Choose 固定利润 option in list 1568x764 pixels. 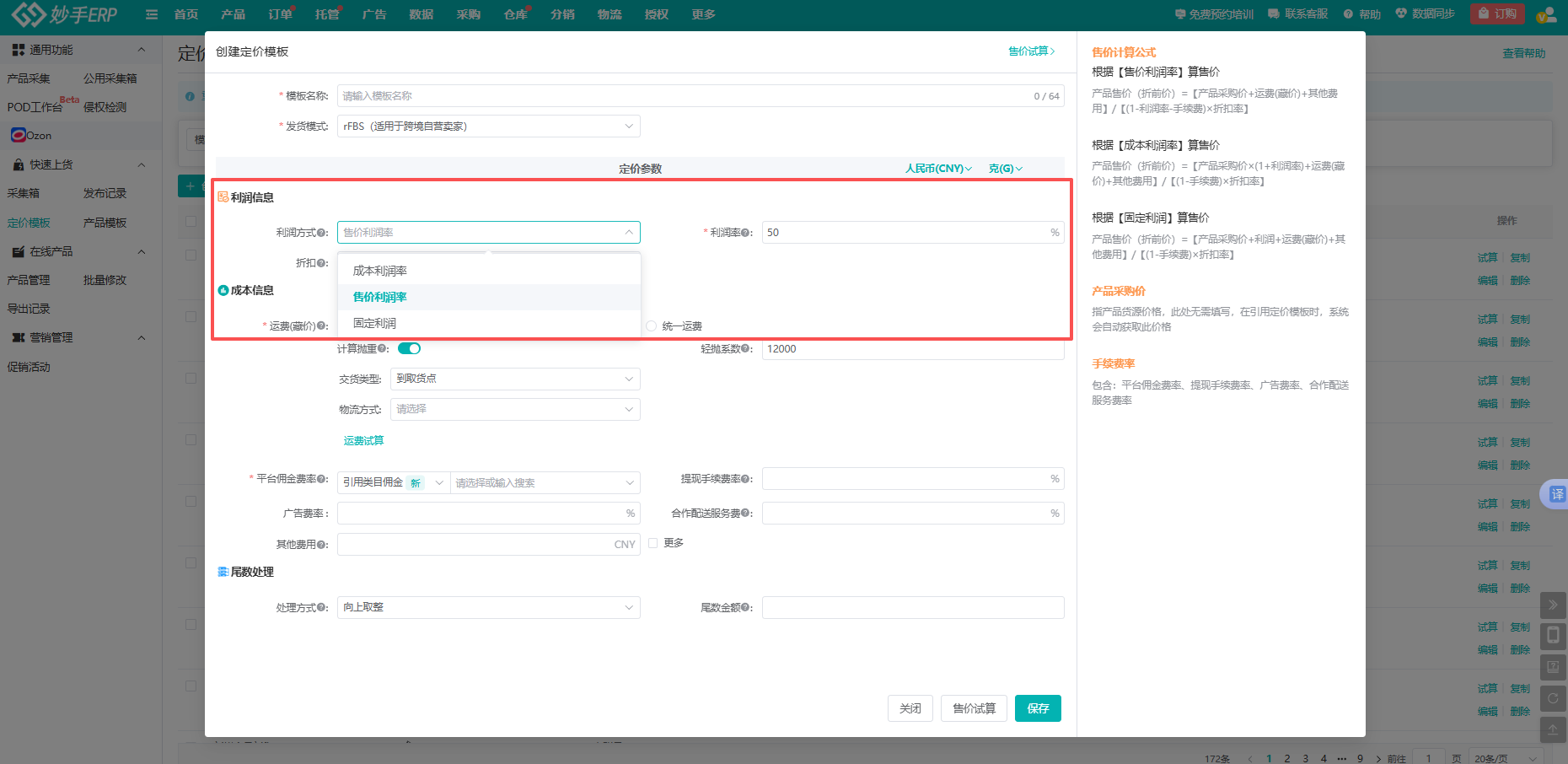coord(375,323)
